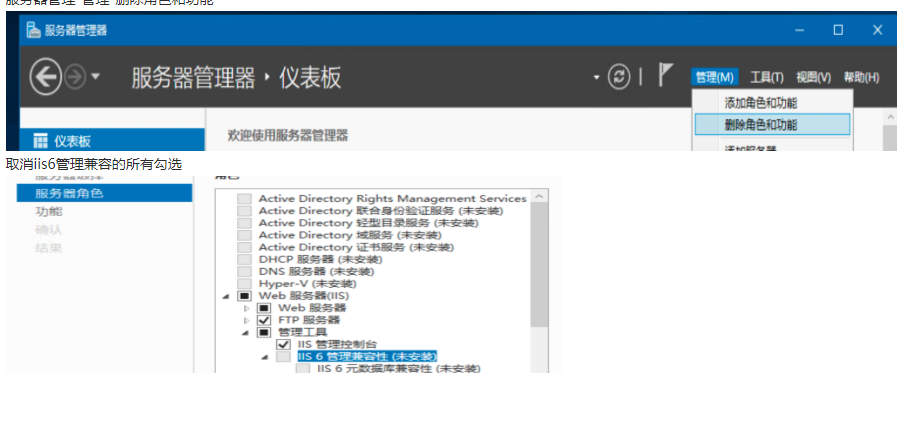Toggle the Web 服务器(IIS) checkbox
Viewport: 914px width, 422px height.
click(x=244, y=296)
